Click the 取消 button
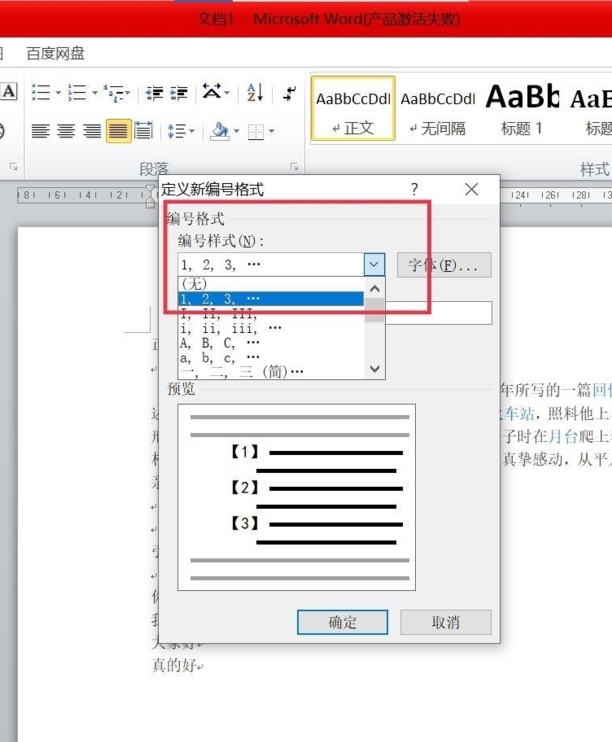The image size is (612, 742). coord(446,622)
